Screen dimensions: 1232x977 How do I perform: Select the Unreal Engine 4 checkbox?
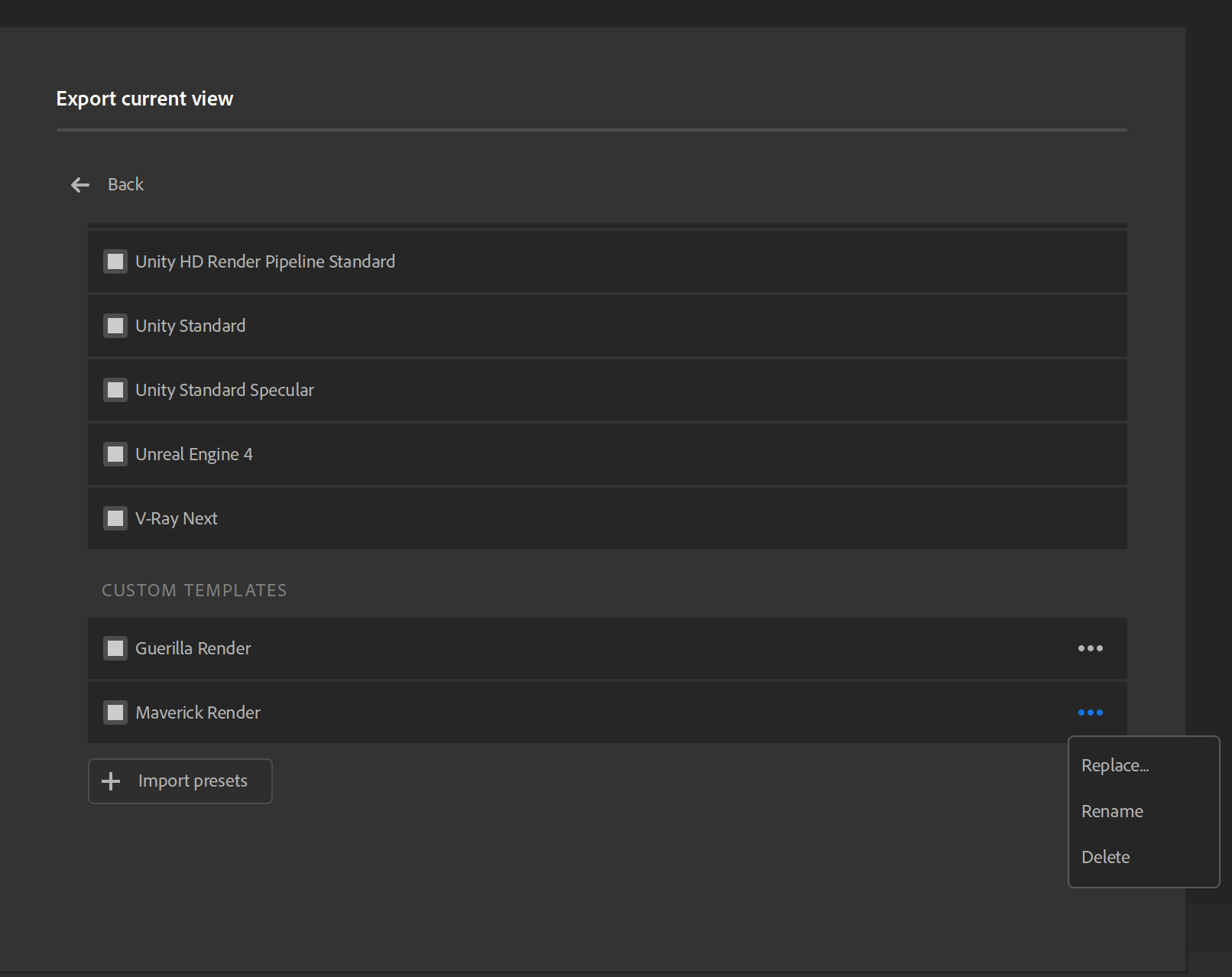click(x=115, y=454)
